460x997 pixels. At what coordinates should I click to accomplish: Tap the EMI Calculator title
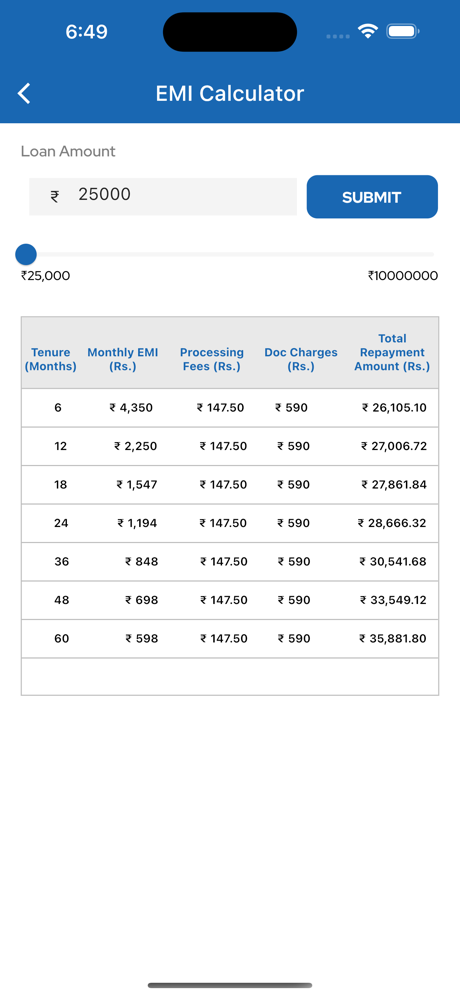click(x=230, y=93)
